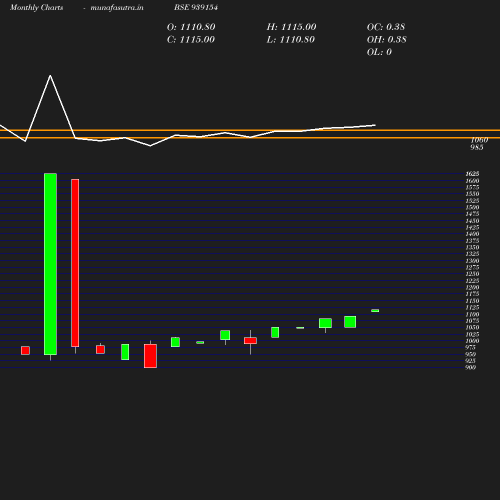
Task: Click the 1025 price axis label
Action: click(x=472, y=334)
